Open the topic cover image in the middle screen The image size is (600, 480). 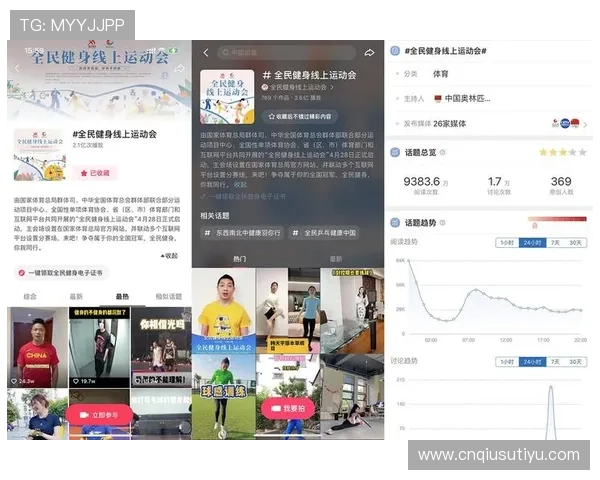[227, 96]
